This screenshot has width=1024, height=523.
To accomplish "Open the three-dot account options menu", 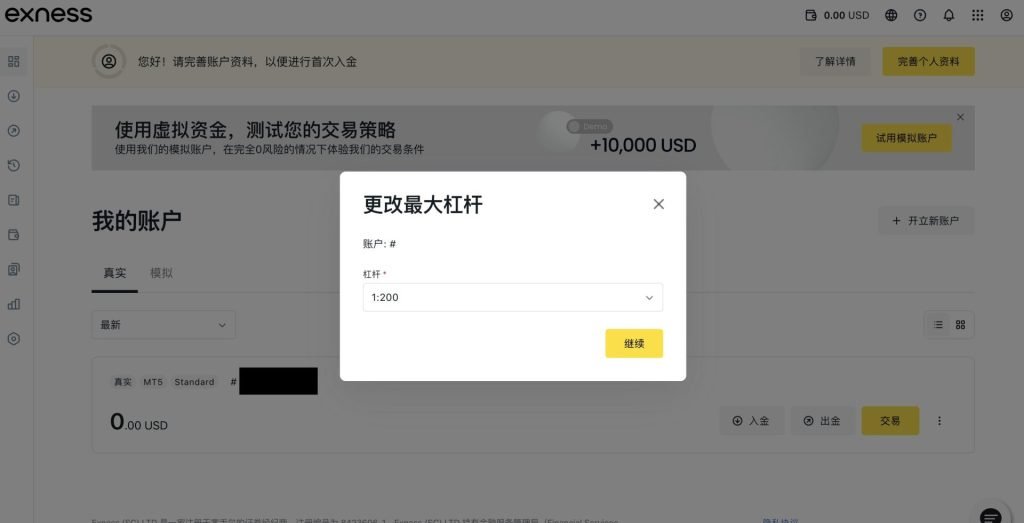I will click(x=940, y=421).
